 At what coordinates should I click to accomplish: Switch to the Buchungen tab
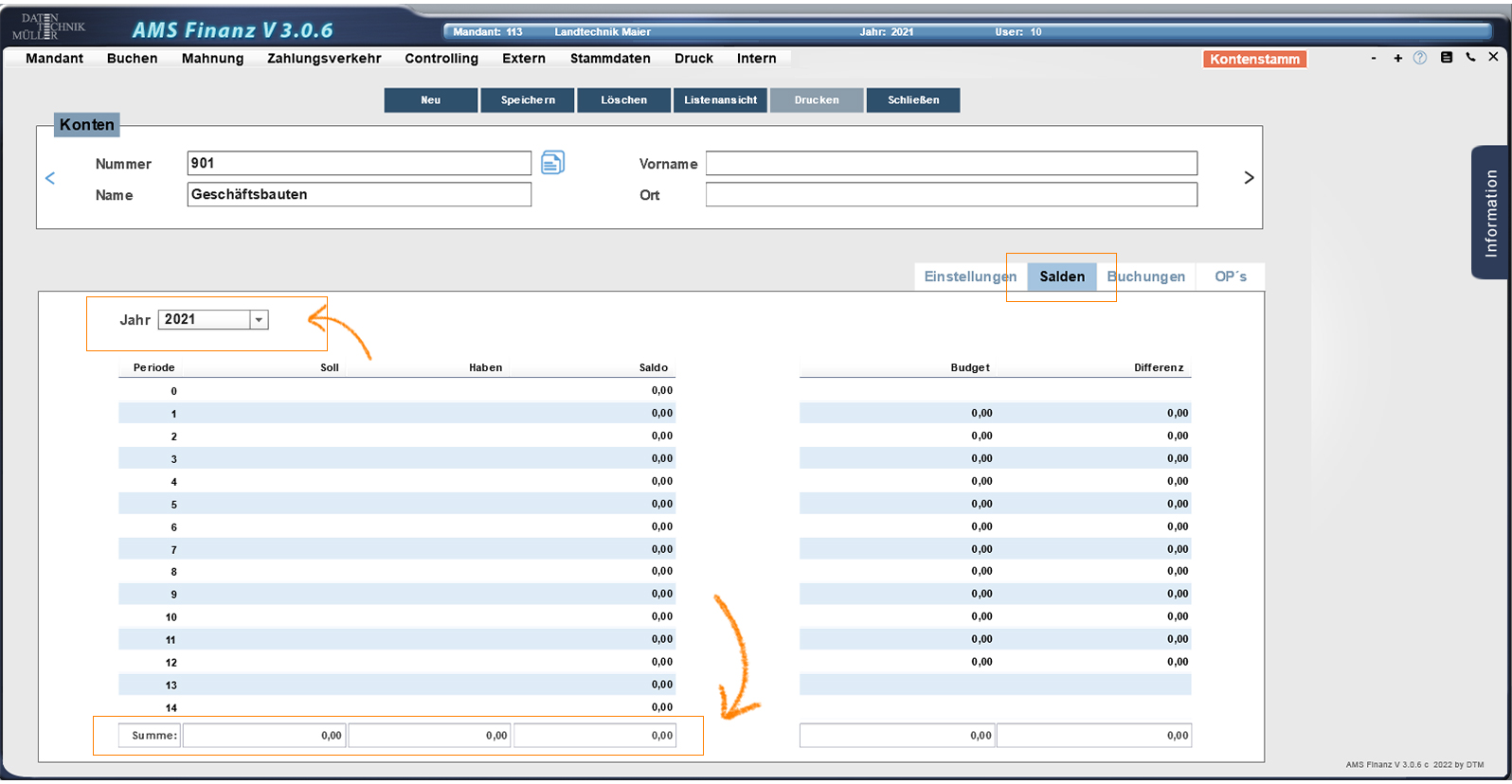pyautogui.click(x=1147, y=276)
